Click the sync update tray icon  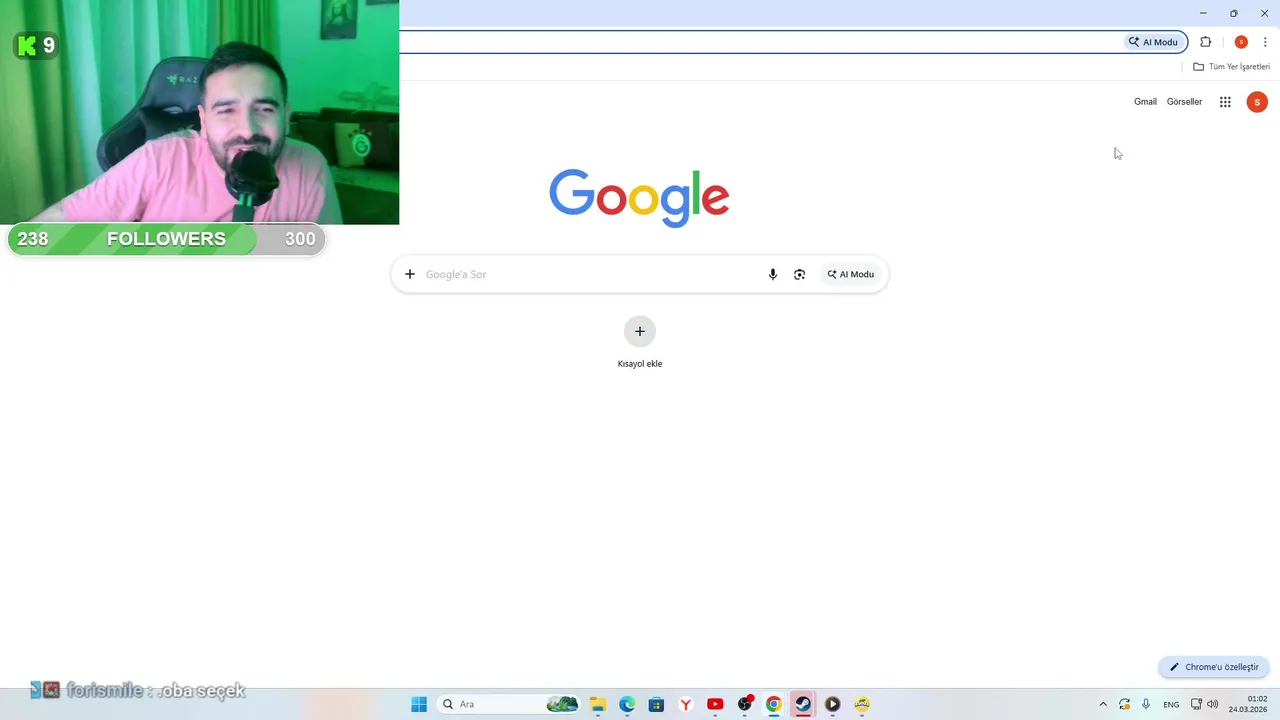[x=1125, y=704]
